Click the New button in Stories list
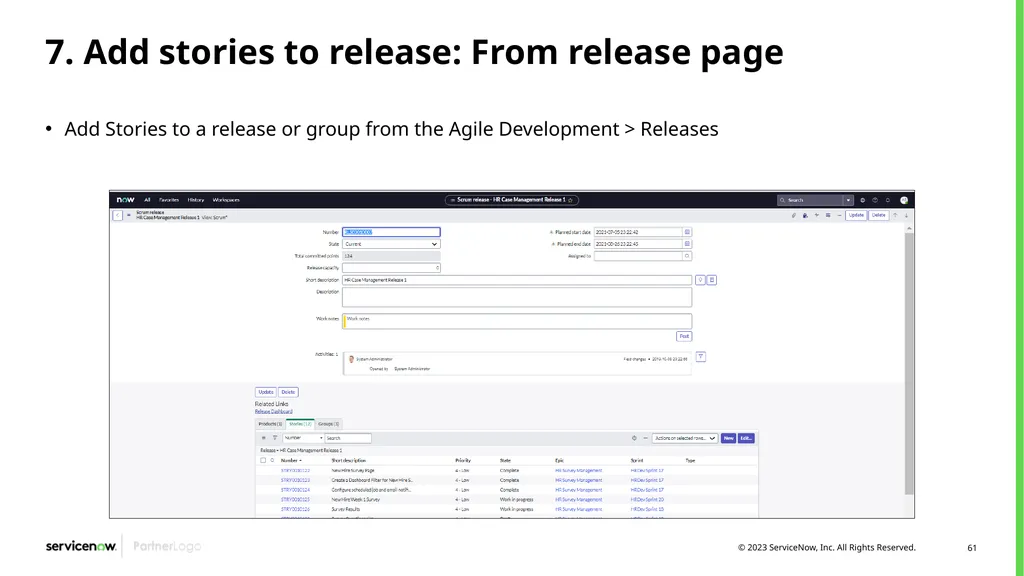The width and height of the screenshot is (1024, 576). click(728, 438)
